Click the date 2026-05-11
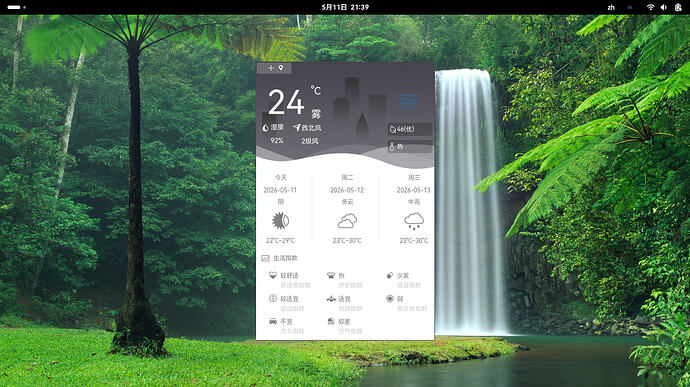 (280, 190)
